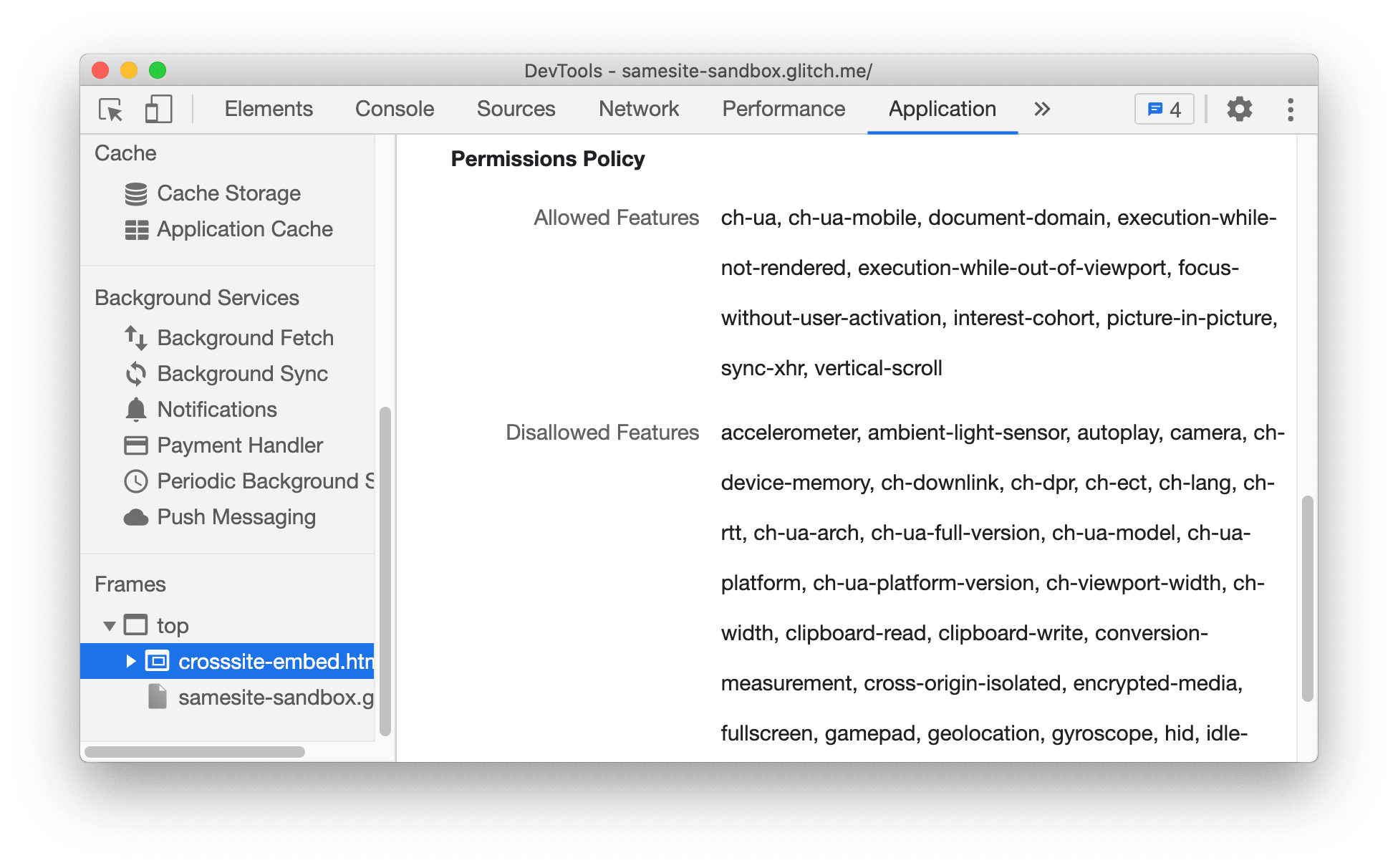This screenshot has height=868, width=1398.
Task: Select the Push Messaging sidebar item
Action: pyautogui.click(x=221, y=518)
